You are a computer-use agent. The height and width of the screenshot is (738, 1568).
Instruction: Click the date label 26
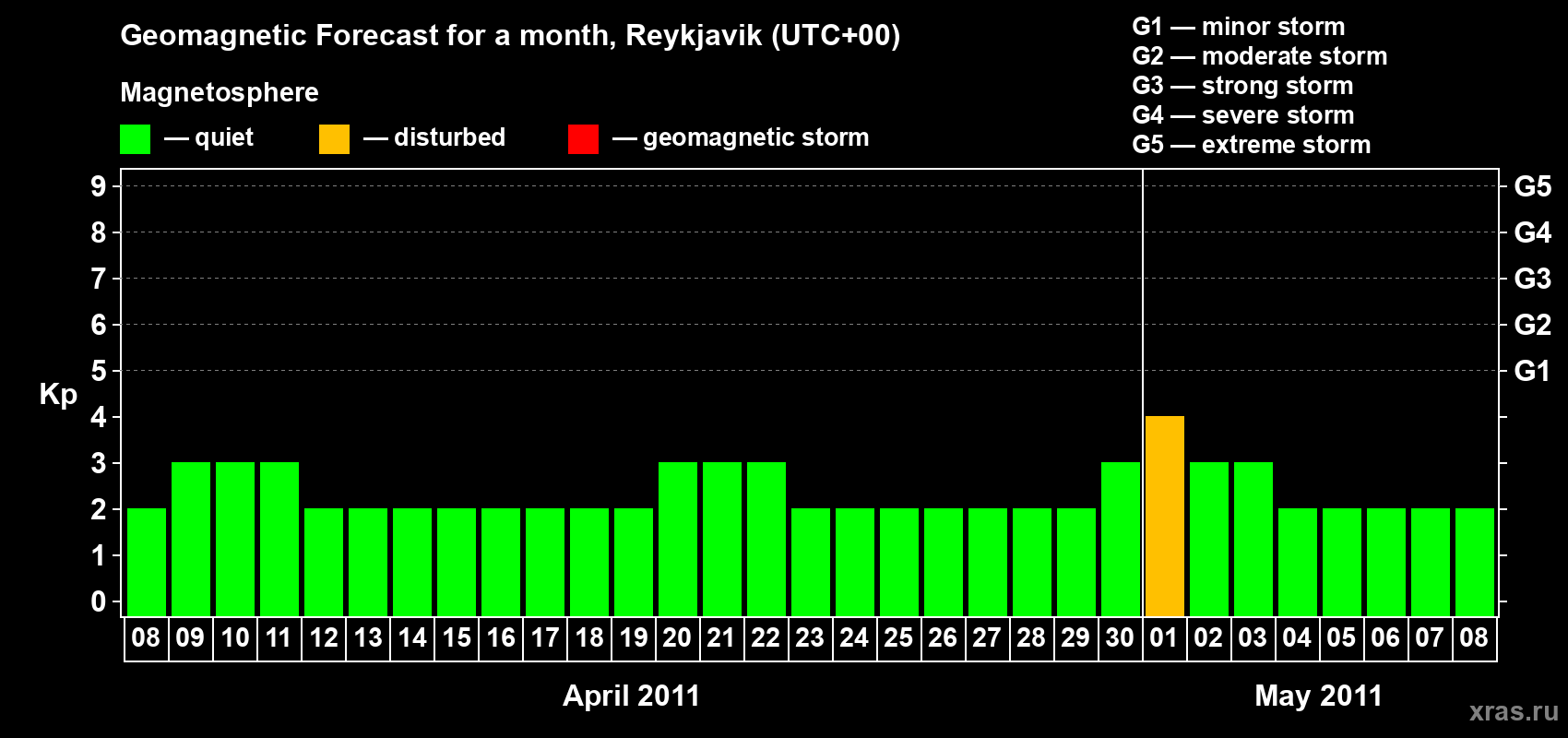(x=943, y=637)
